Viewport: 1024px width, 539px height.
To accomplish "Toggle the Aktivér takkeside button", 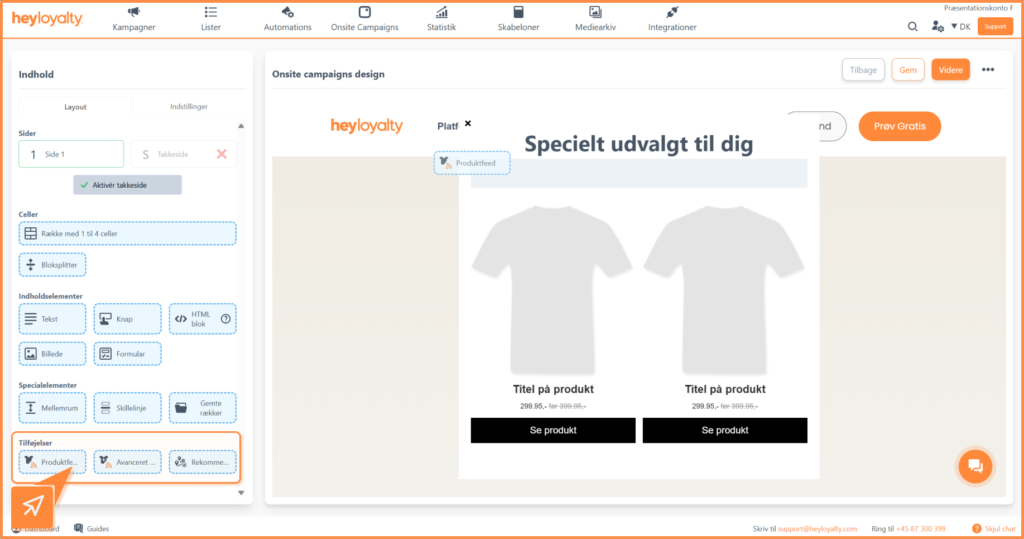I will click(x=127, y=185).
